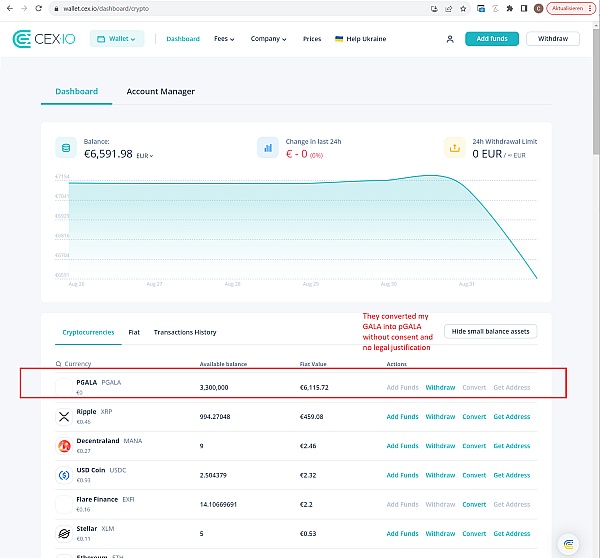Click the top Withdraw button
The height and width of the screenshot is (558, 600).
(553, 39)
